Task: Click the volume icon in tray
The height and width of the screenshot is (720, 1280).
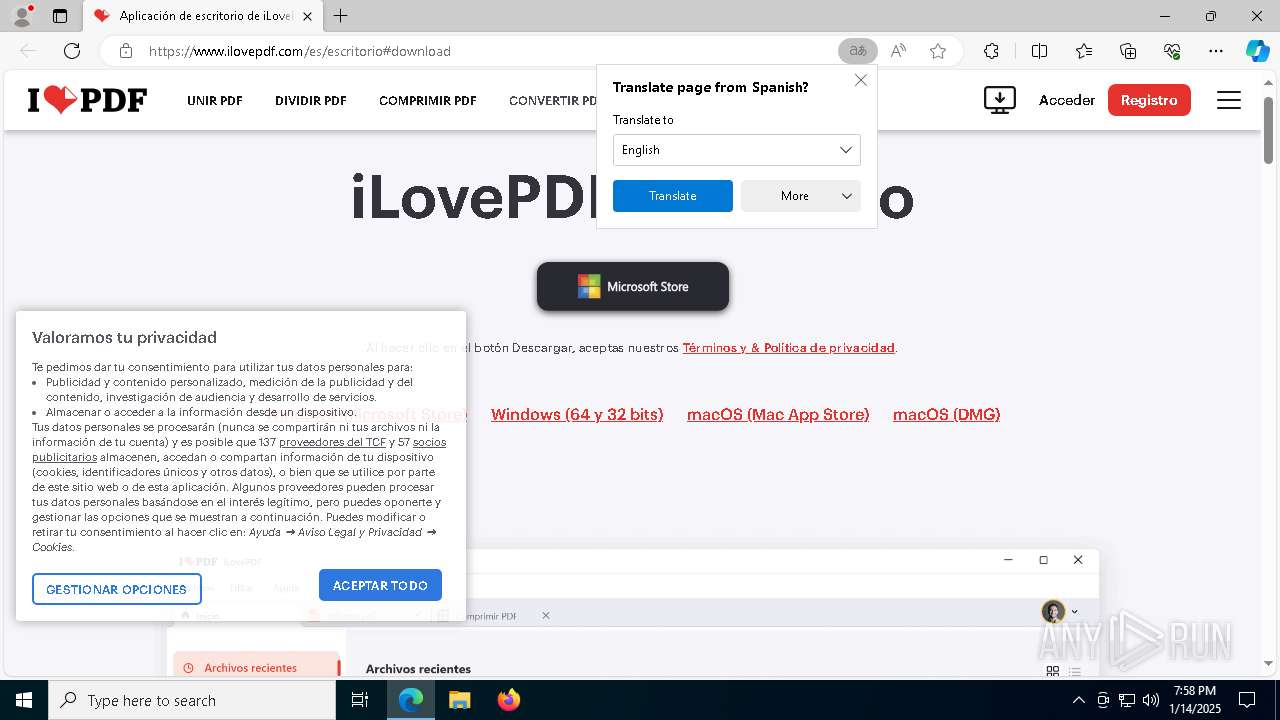Action: 1151,700
